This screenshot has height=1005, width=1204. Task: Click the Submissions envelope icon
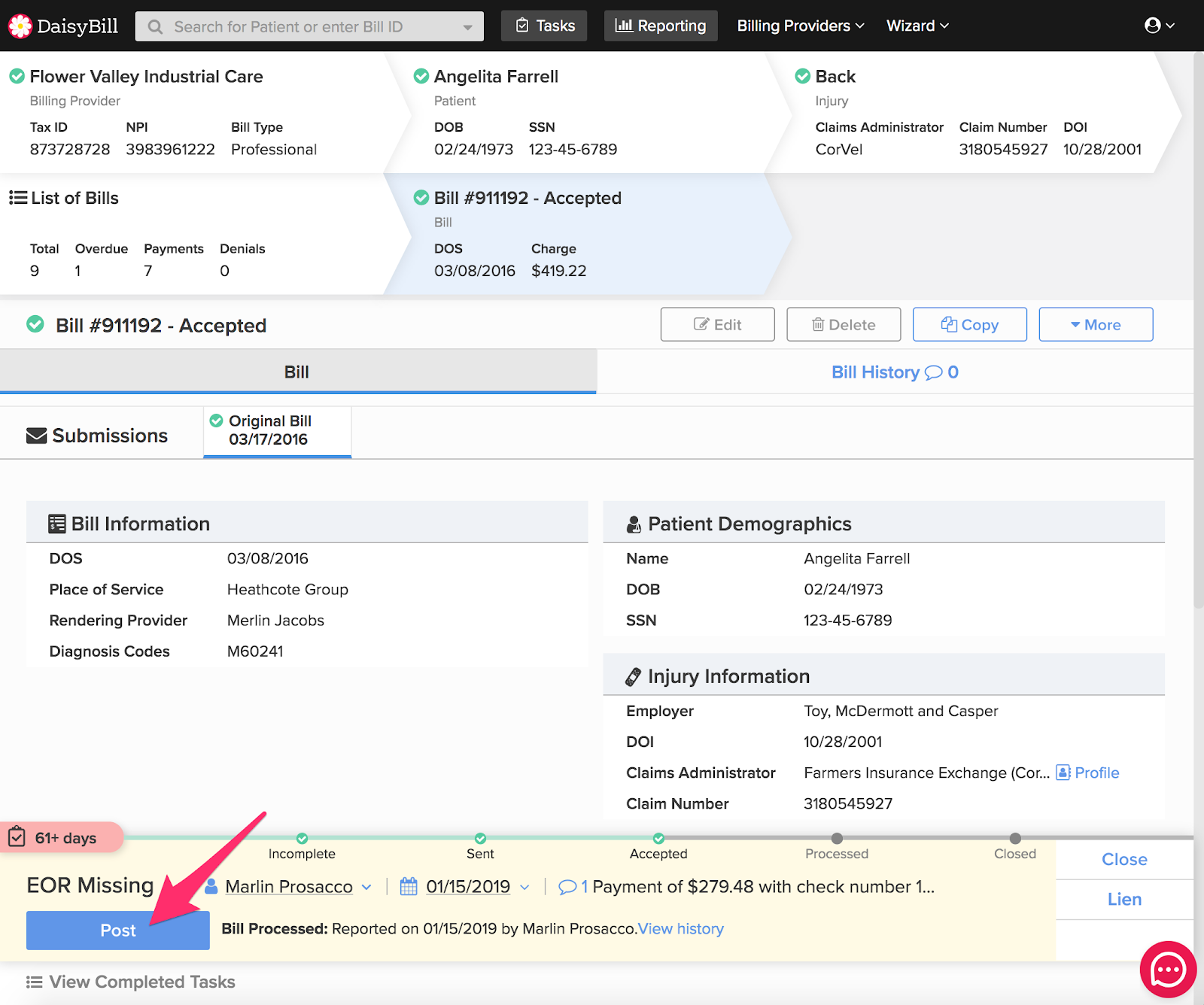36,436
